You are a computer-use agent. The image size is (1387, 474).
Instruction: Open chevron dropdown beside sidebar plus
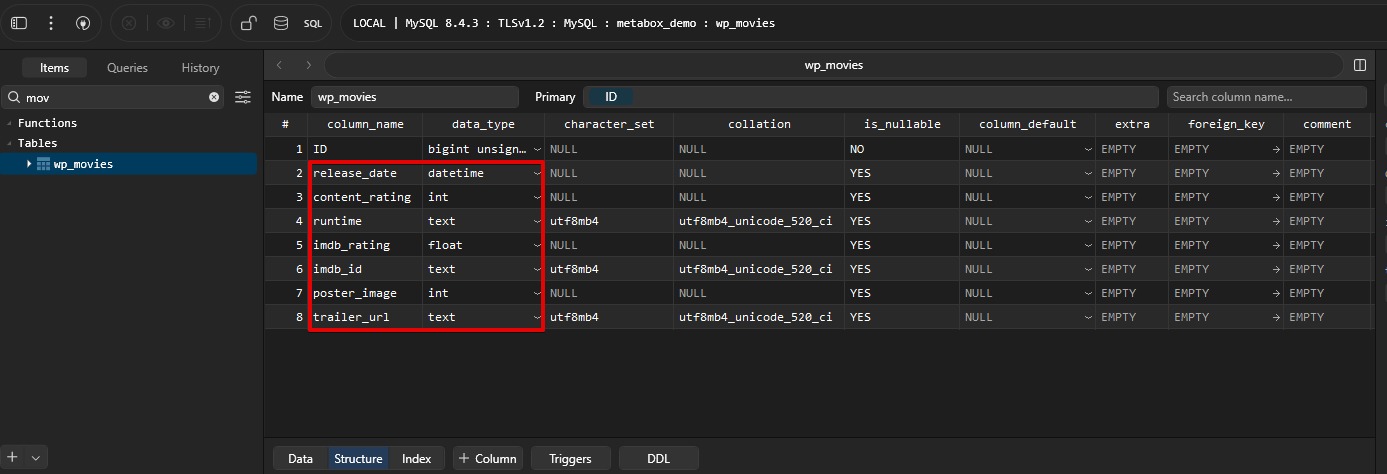tap(36, 457)
